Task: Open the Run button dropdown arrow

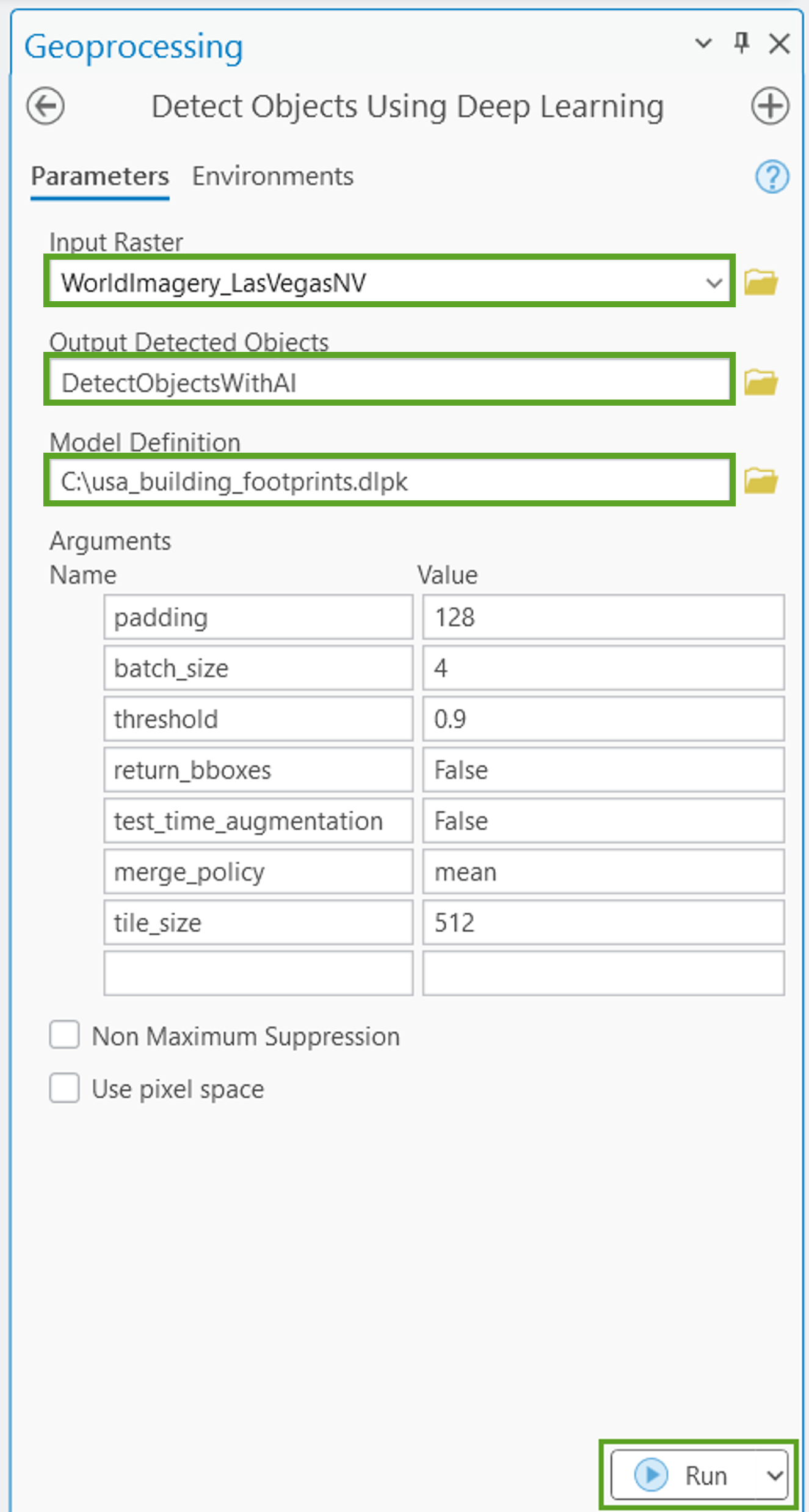Action: click(x=774, y=1476)
